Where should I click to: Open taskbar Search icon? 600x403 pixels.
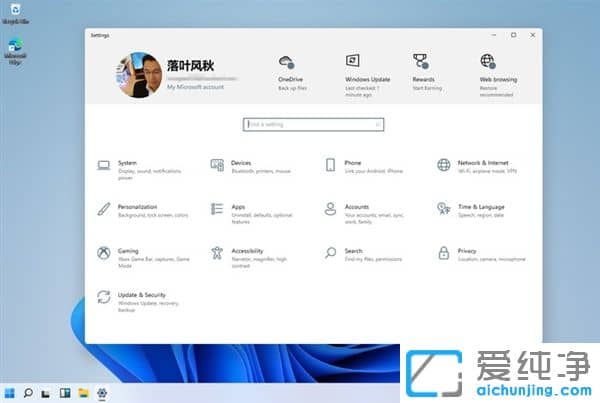pos(28,393)
